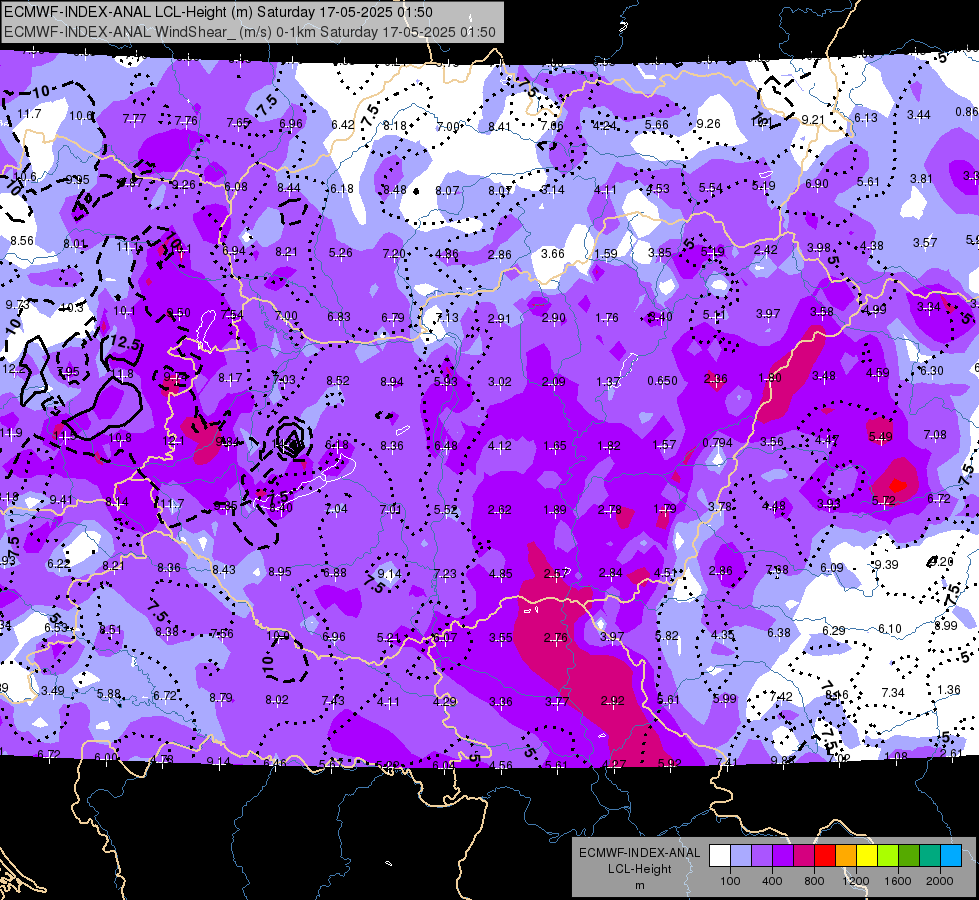Click the light lavender legend color swatch

coord(741,855)
